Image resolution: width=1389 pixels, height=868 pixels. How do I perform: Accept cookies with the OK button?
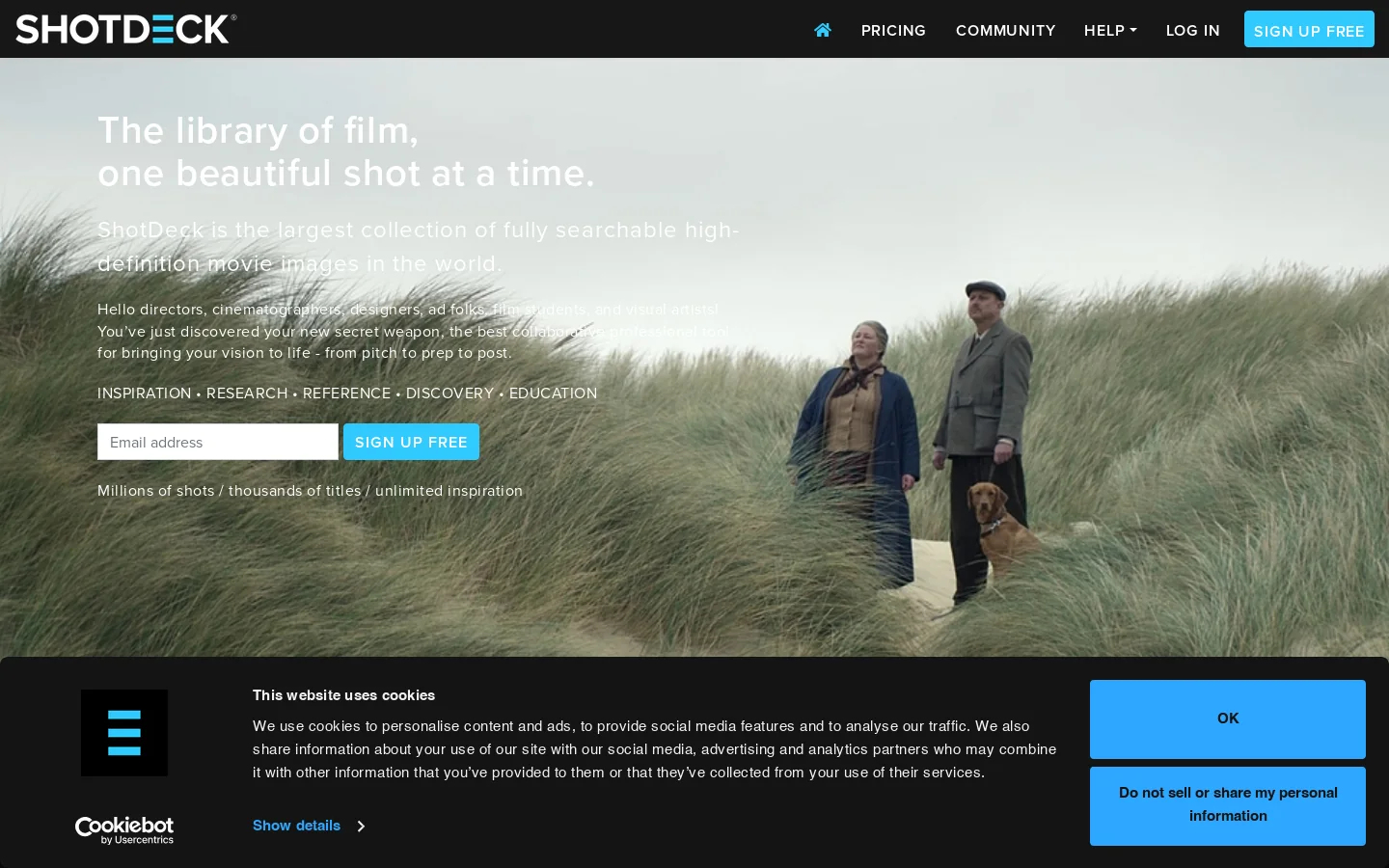(x=1228, y=719)
